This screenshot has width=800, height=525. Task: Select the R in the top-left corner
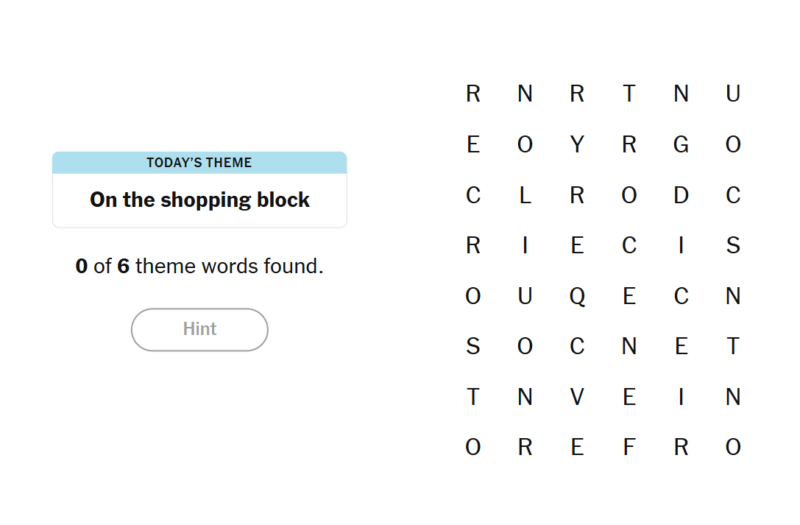(x=473, y=94)
